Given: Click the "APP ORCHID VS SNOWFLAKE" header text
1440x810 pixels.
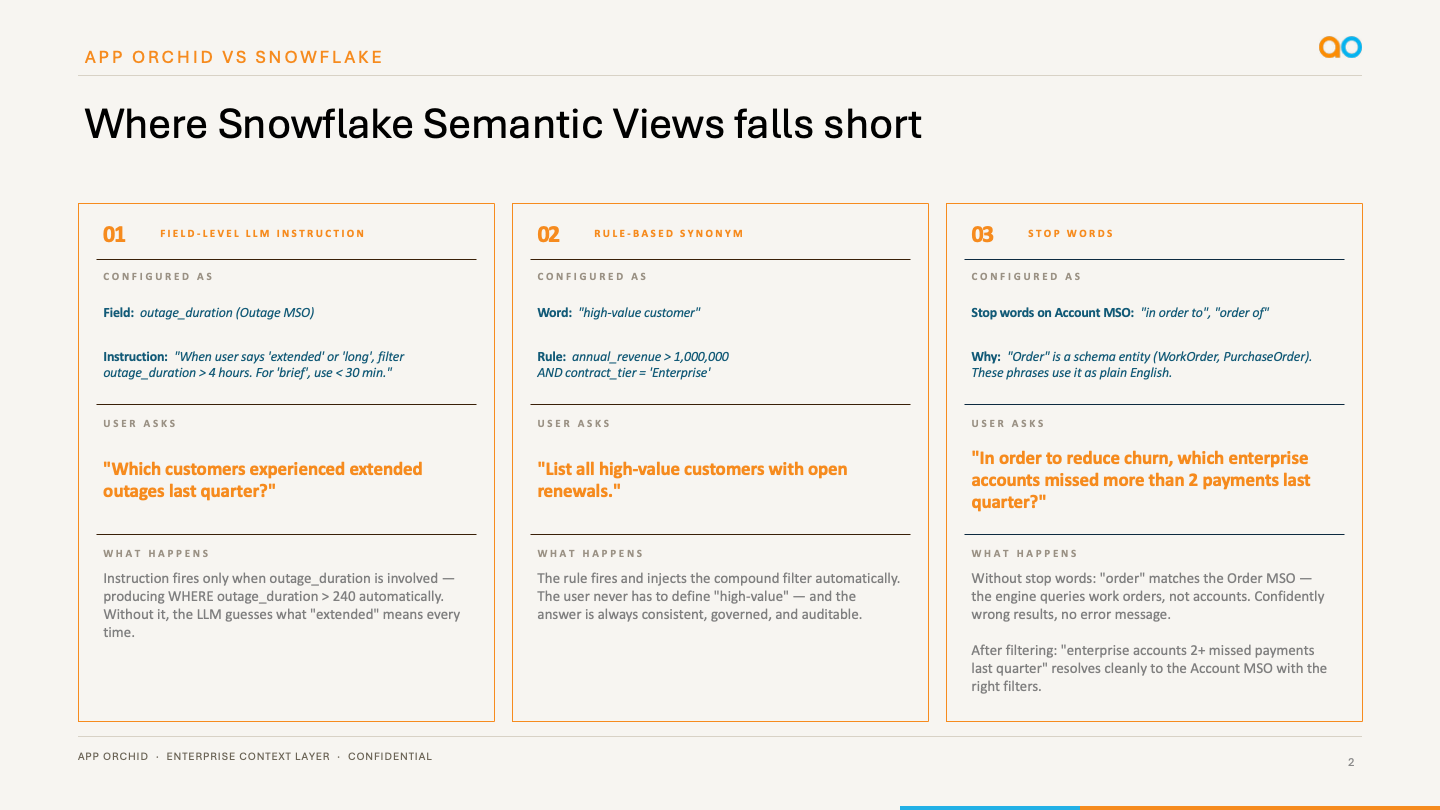Looking at the screenshot, I should point(234,57).
